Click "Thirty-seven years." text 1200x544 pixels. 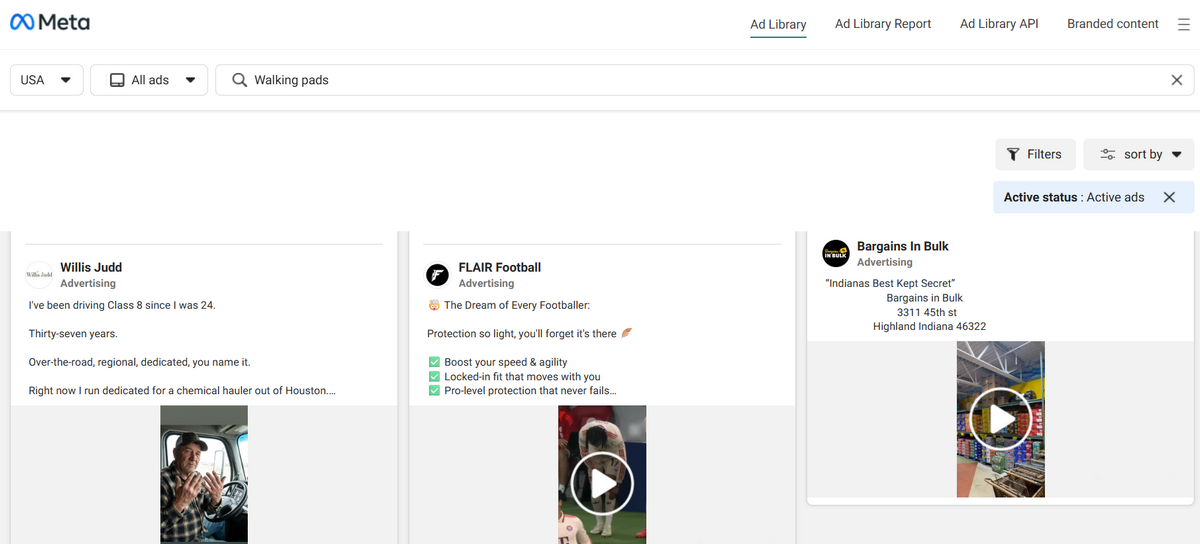(73, 334)
